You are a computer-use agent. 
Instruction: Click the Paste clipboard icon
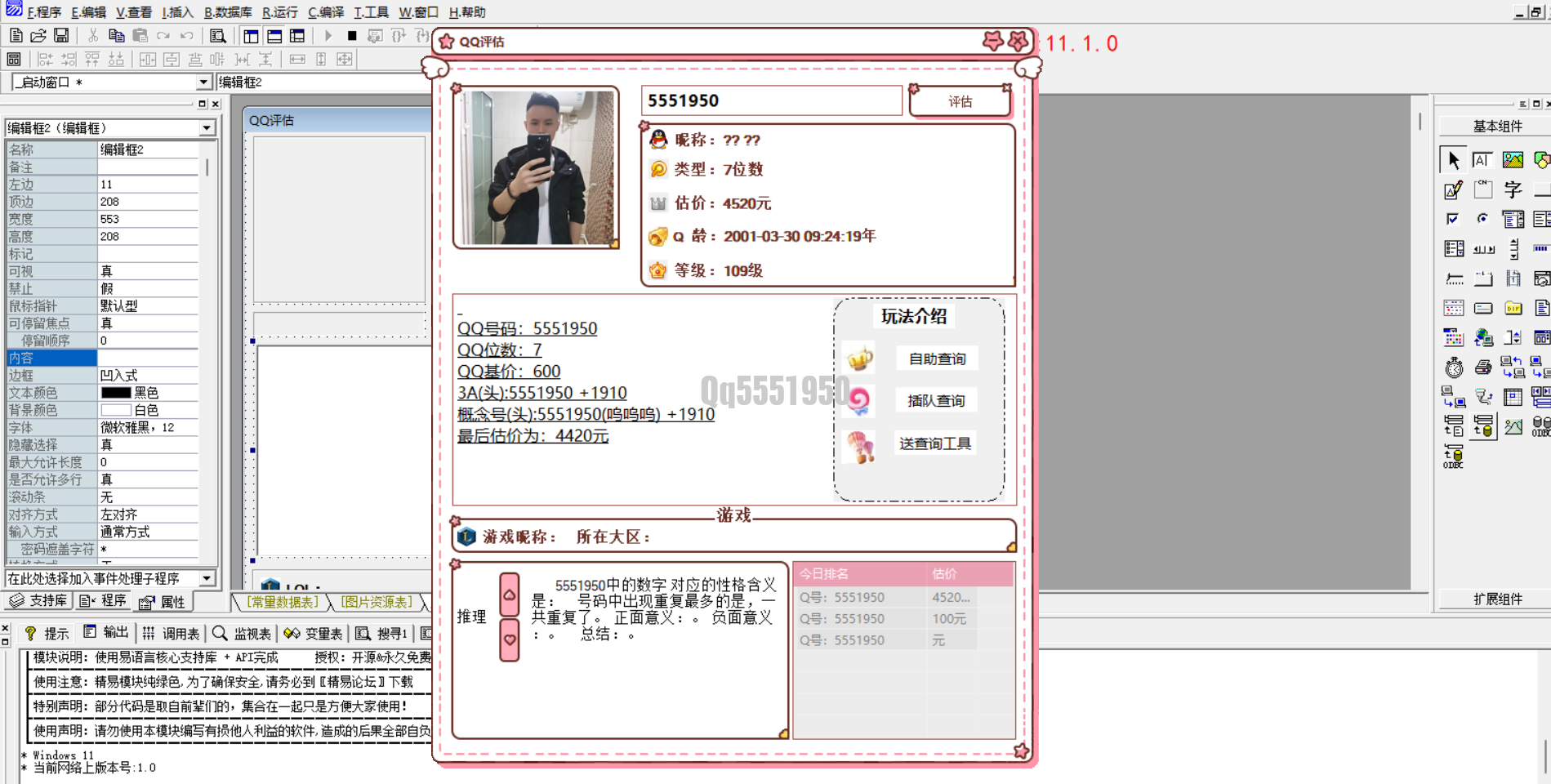pos(140,36)
